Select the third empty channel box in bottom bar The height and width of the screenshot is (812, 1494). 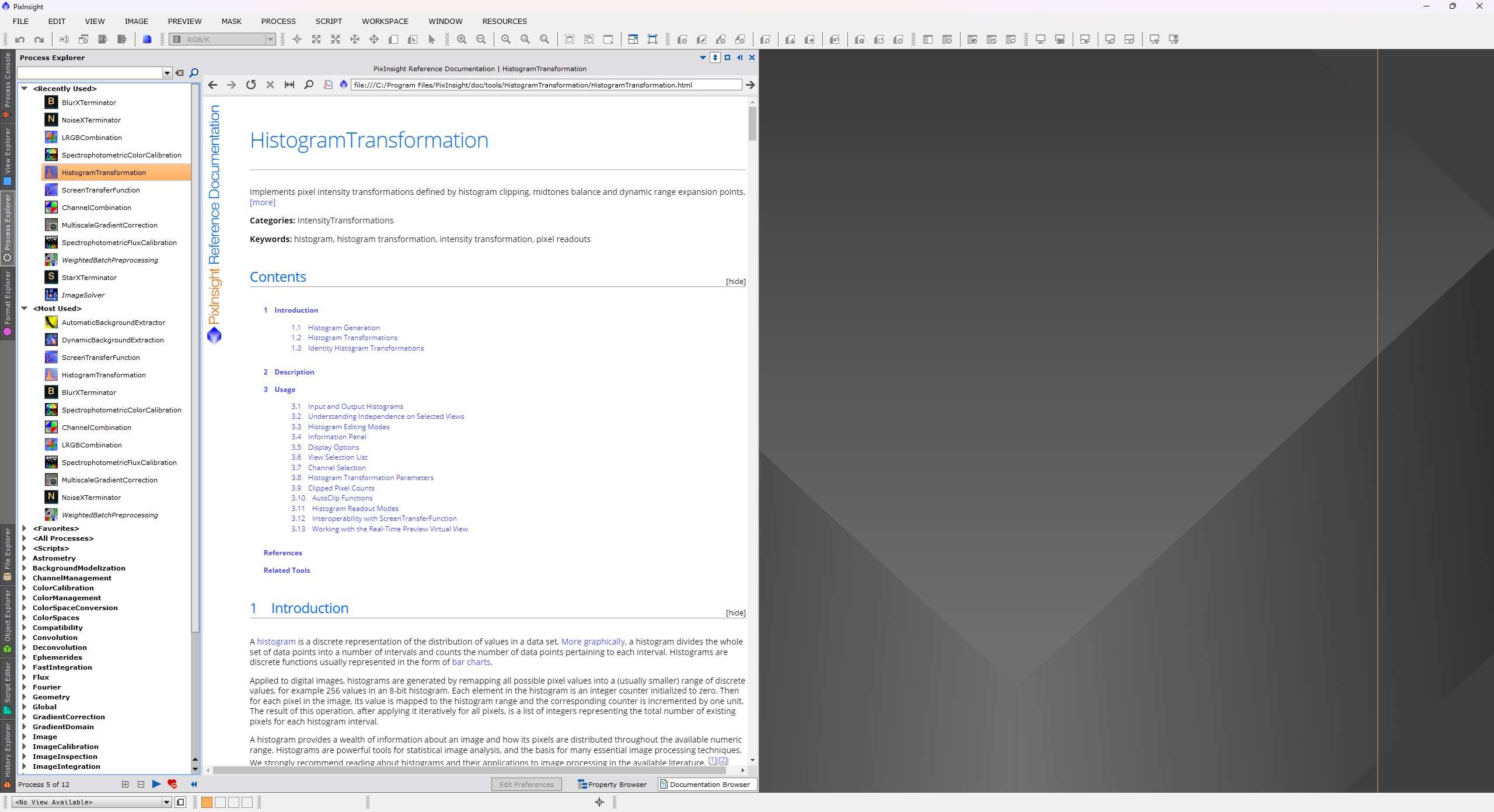233,802
